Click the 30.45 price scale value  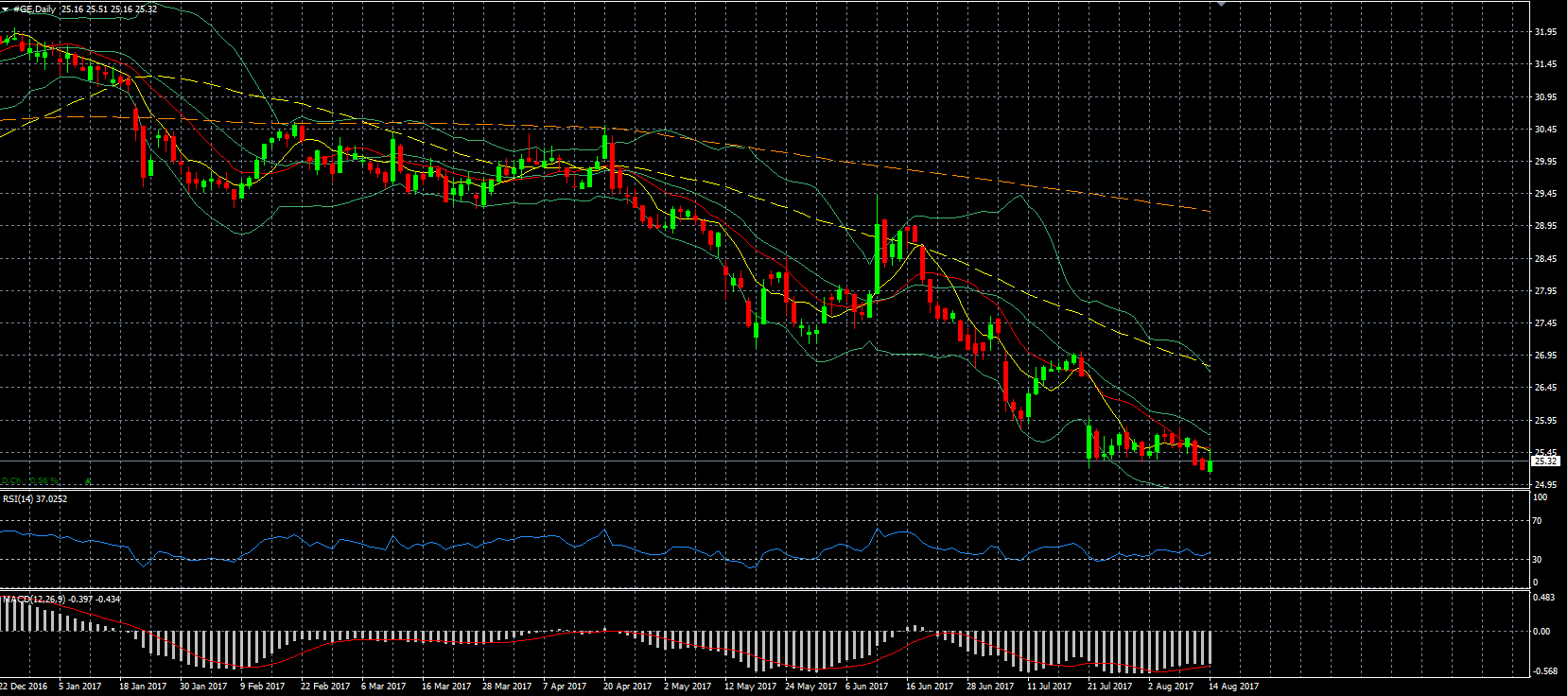click(x=1545, y=130)
